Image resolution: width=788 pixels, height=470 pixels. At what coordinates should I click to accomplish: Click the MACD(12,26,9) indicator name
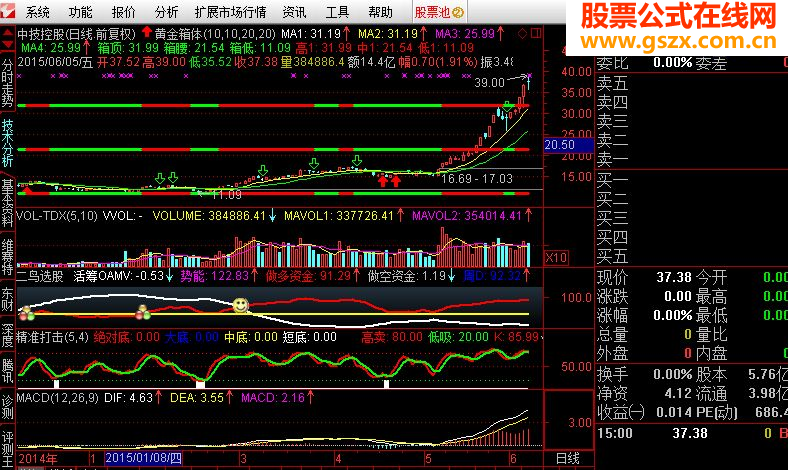pos(58,398)
